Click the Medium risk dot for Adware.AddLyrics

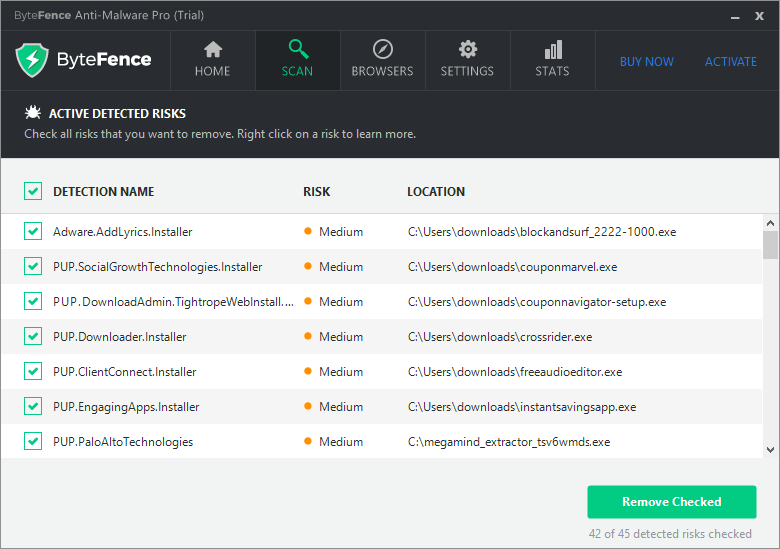click(x=308, y=231)
